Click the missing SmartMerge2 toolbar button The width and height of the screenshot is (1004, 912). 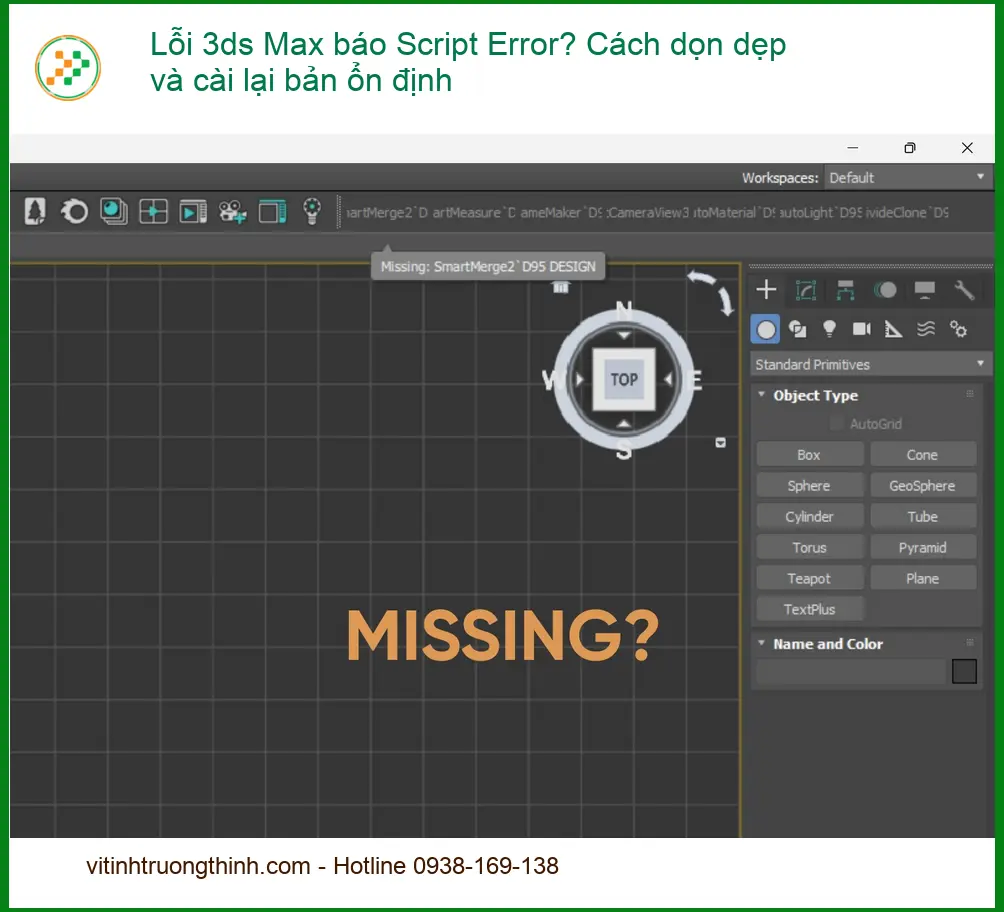point(386,212)
